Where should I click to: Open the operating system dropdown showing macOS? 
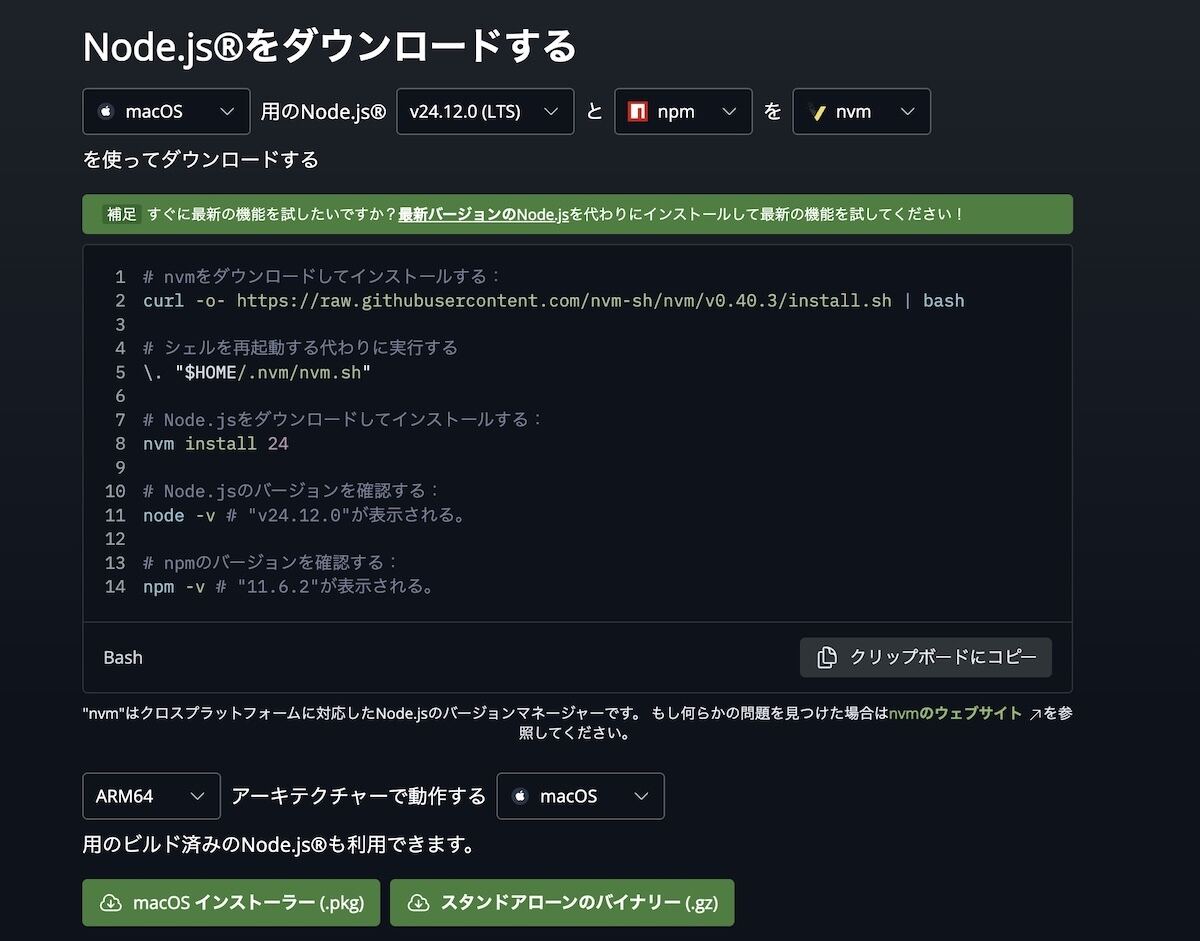click(x=165, y=111)
